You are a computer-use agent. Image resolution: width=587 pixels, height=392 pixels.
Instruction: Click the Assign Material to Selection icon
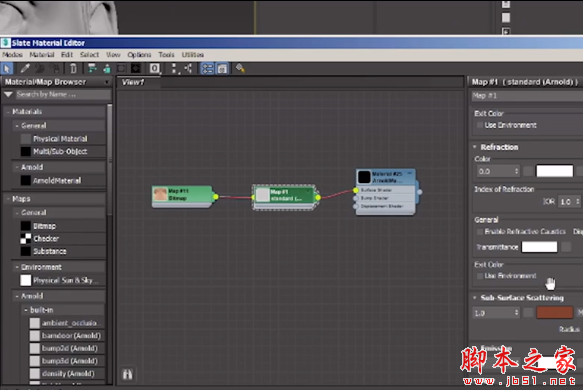[55, 69]
